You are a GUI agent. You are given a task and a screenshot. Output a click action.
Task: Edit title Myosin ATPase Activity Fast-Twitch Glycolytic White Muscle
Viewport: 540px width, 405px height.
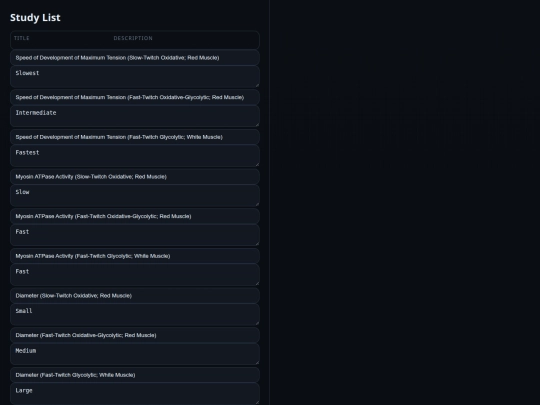tap(135, 256)
